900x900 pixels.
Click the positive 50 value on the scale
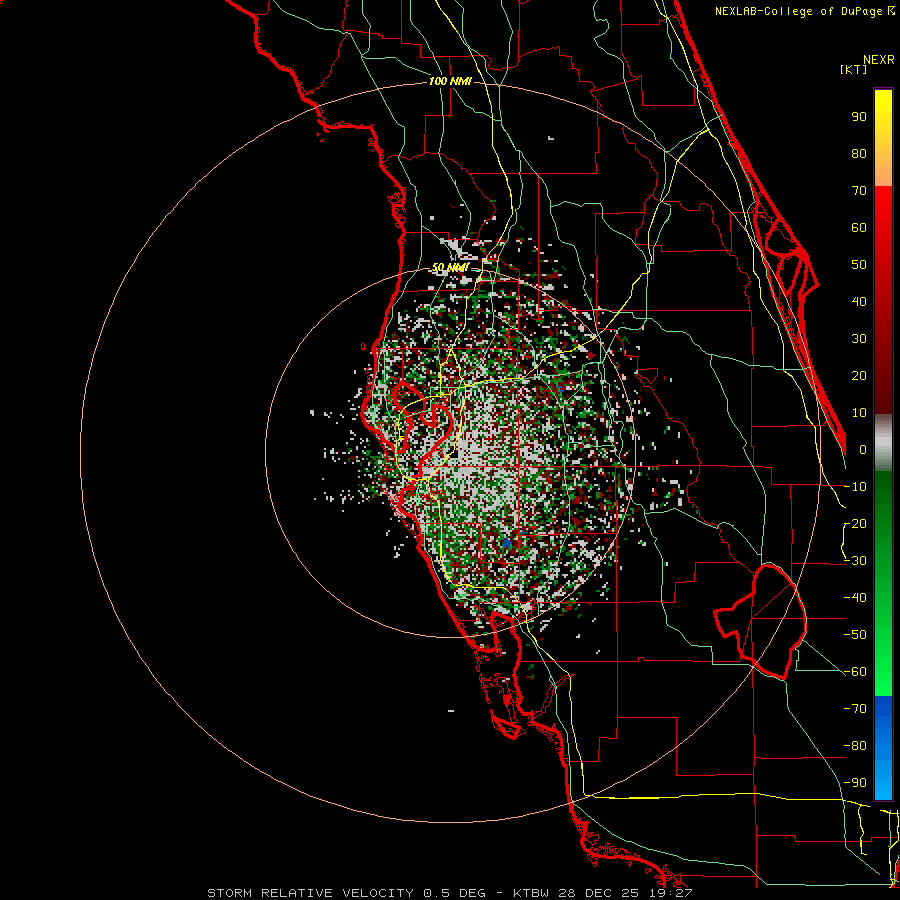click(x=859, y=265)
